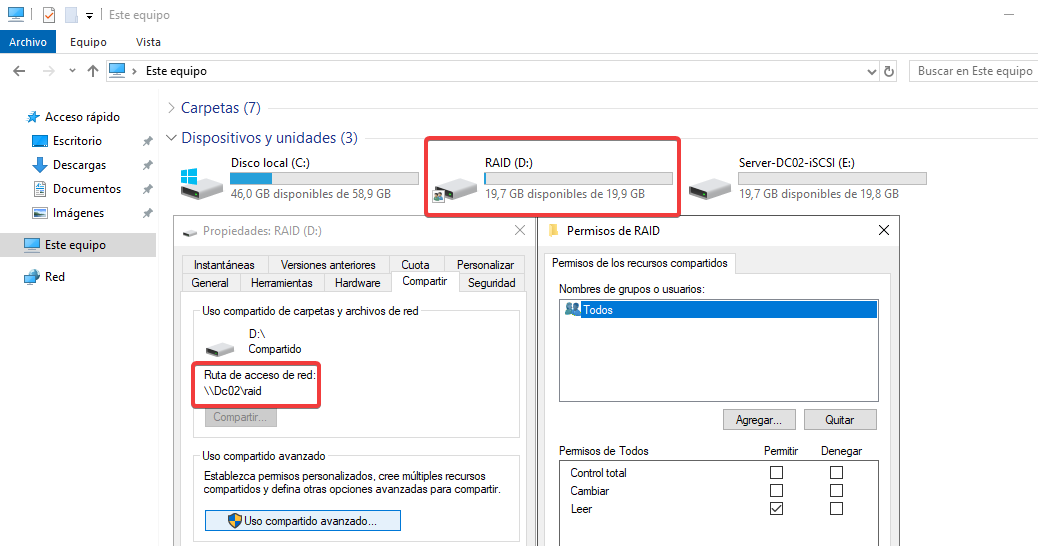The width and height of the screenshot is (1038, 546).
Task: Collapse the Carpetas (7) section
Action: pyautogui.click(x=171, y=108)
